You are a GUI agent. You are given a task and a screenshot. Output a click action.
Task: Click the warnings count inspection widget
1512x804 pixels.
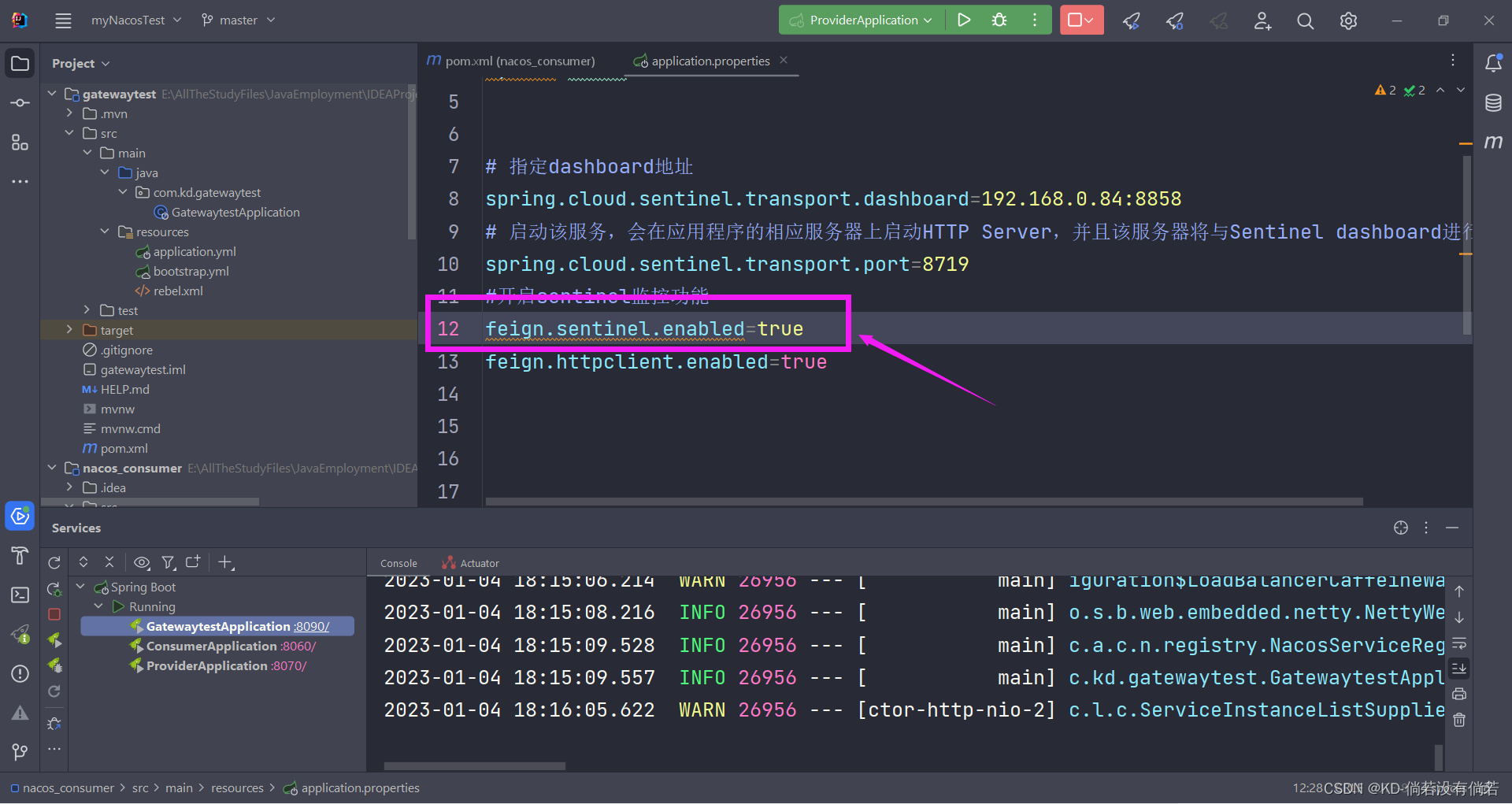(x=1385, y=90)
